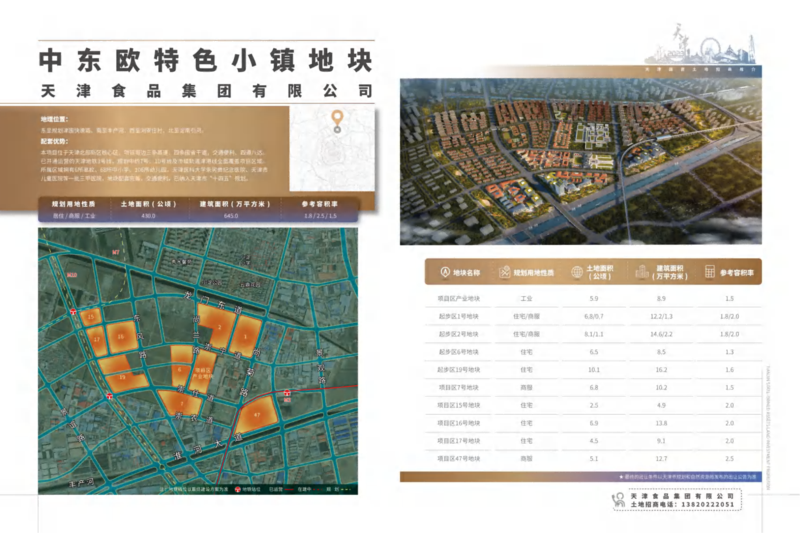800x533 pixels.
Task: Click the 项目区16号地块 row name
Action: 458,423
